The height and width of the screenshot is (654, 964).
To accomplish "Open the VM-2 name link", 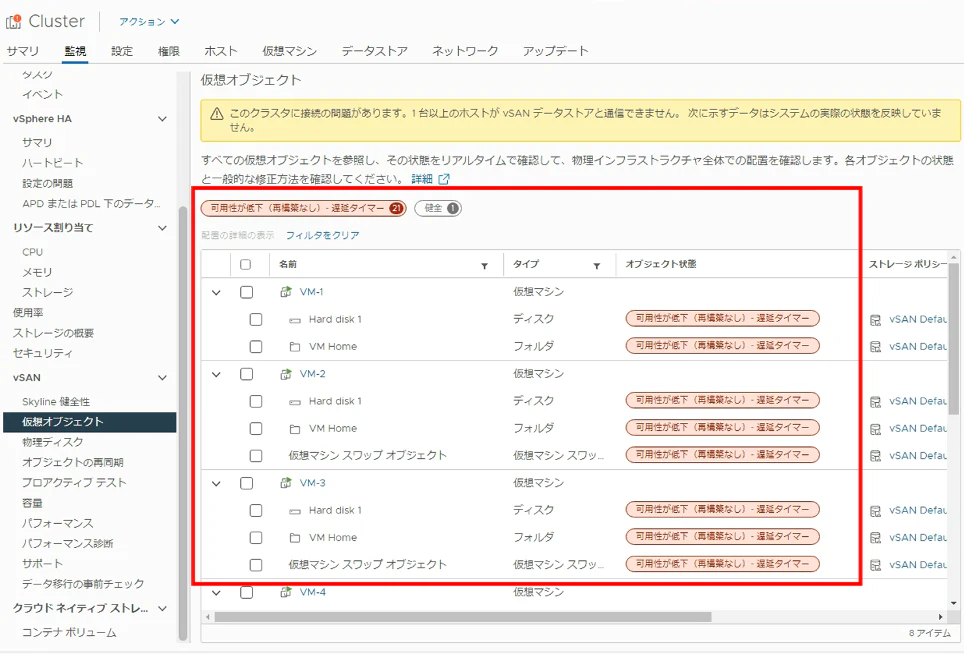I will click(312, 374).
